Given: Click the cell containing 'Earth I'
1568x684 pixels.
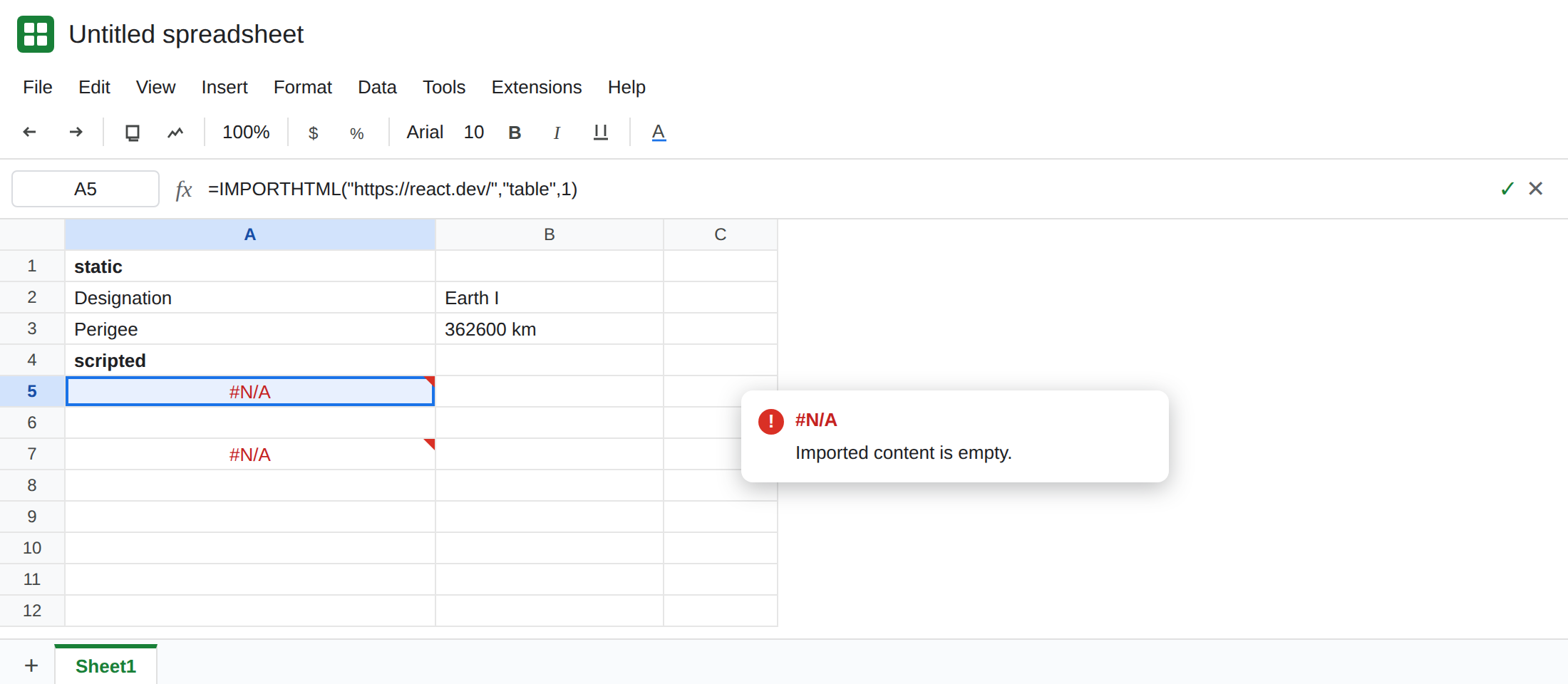Looking at the screenshot, I should [x=550, y=298].
